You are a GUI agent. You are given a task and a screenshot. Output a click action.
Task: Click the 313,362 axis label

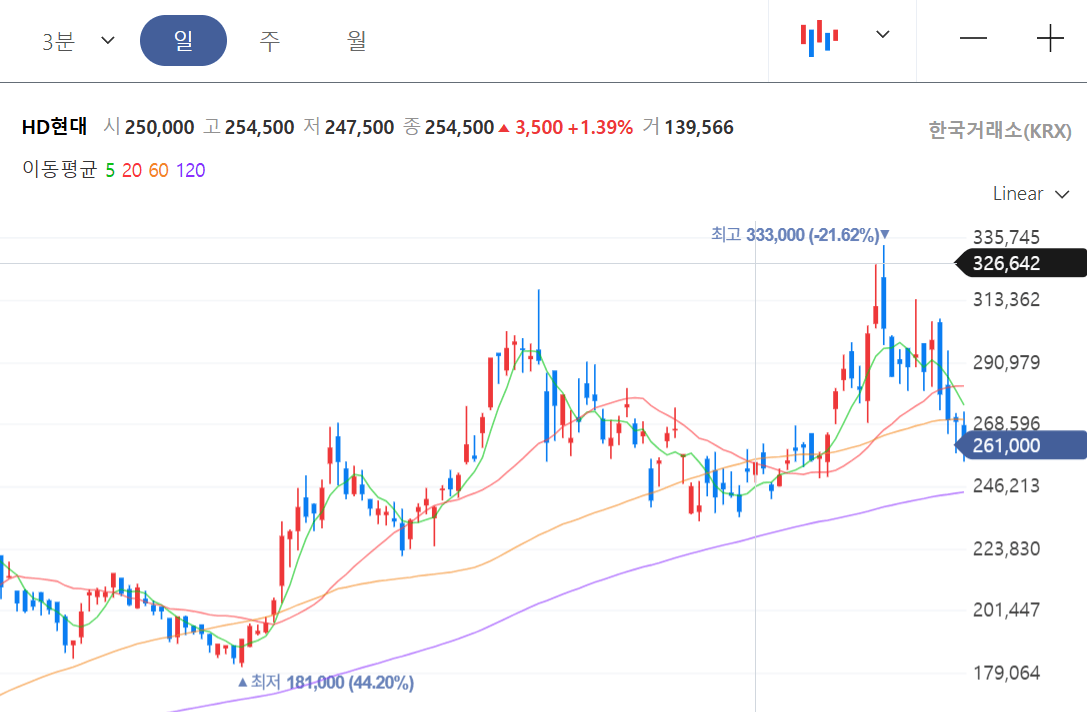(1006, 299)
